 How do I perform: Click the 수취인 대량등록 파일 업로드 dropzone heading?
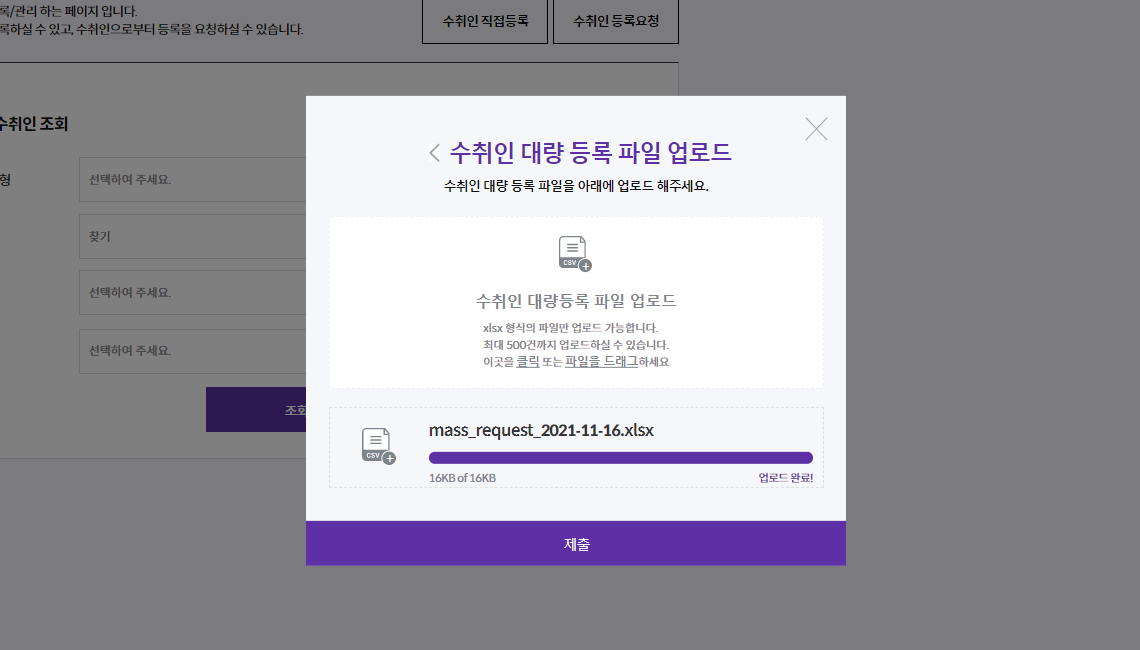tap(576, 300)
